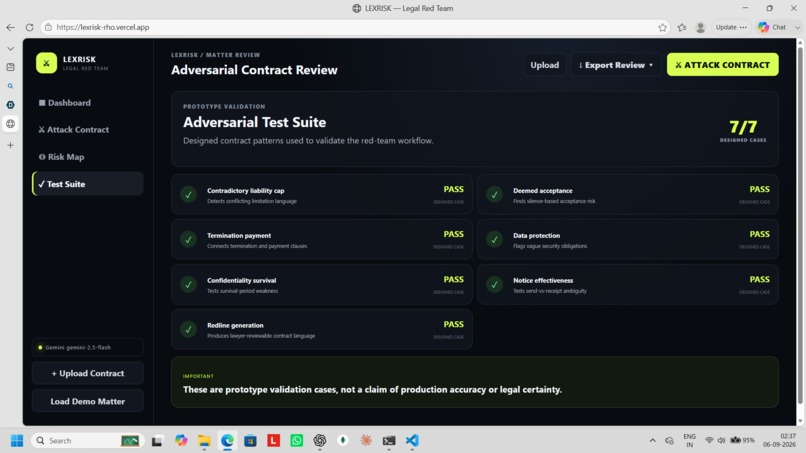806x453 pixels.
Task: Show hidden system tray icons chevron
Action: click(652, 441)
